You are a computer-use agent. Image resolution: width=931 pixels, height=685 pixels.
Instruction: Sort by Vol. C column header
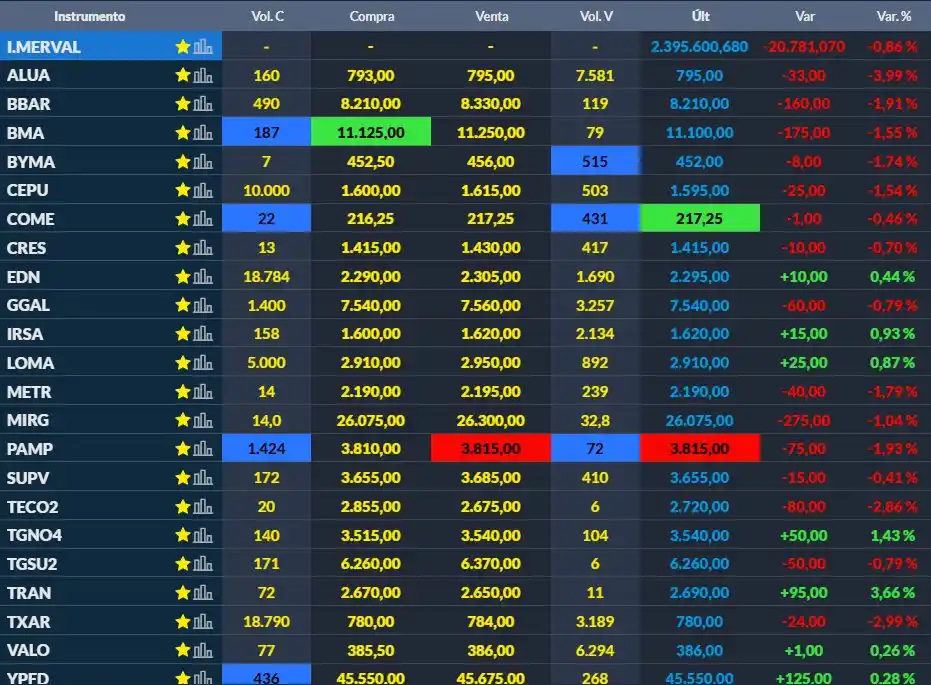[267, 16]
